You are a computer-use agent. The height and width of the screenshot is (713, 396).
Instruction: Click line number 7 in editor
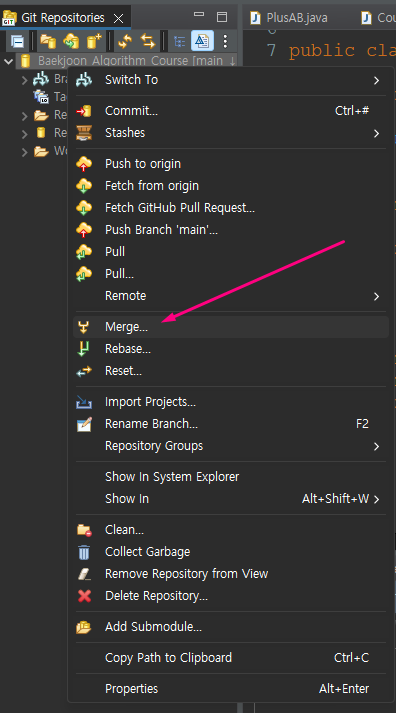[271, 50]
